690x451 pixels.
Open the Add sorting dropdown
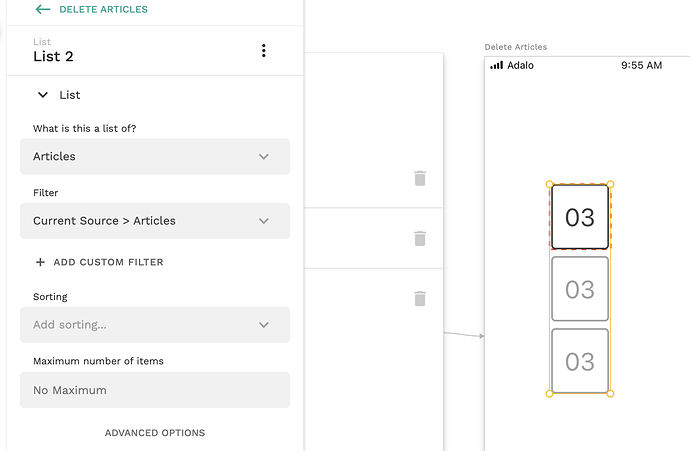pyautogui.click(x=155, y=325)
